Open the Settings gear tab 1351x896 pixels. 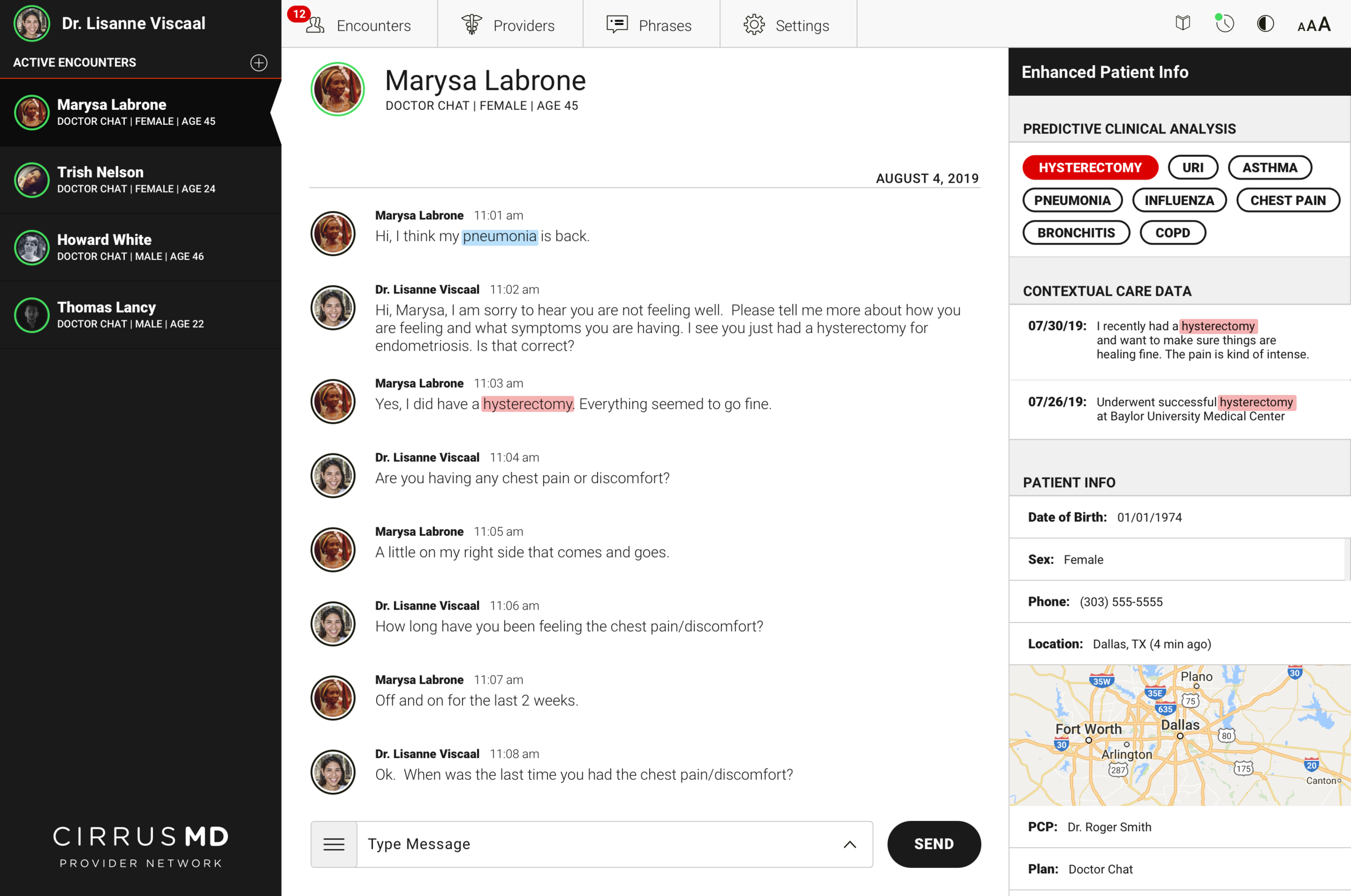coord(787,25)
